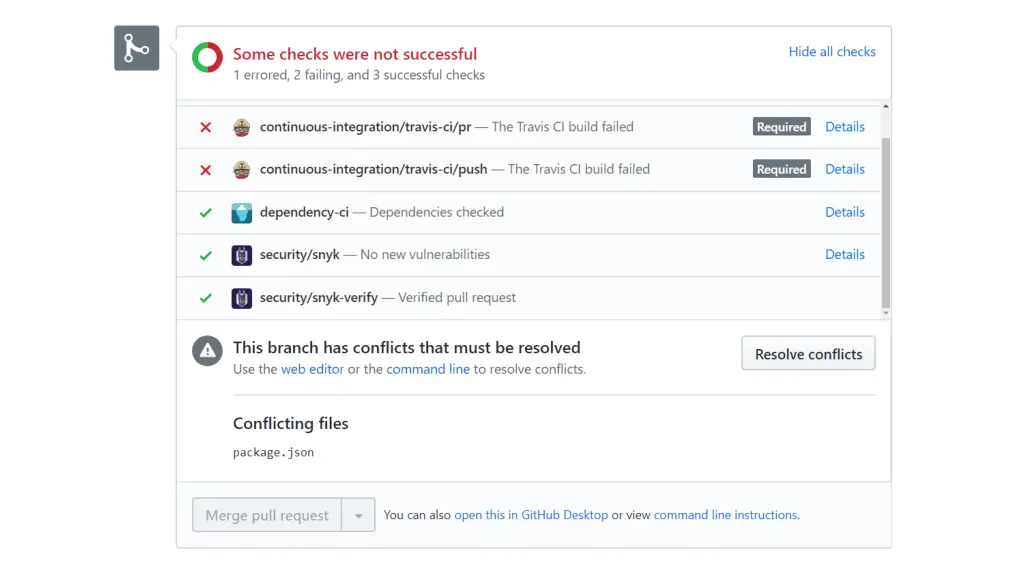Viewport: 1024px width, 576px height.
Task: Open the web editor link
Action: pyautogui.click(x=312, y=369)
